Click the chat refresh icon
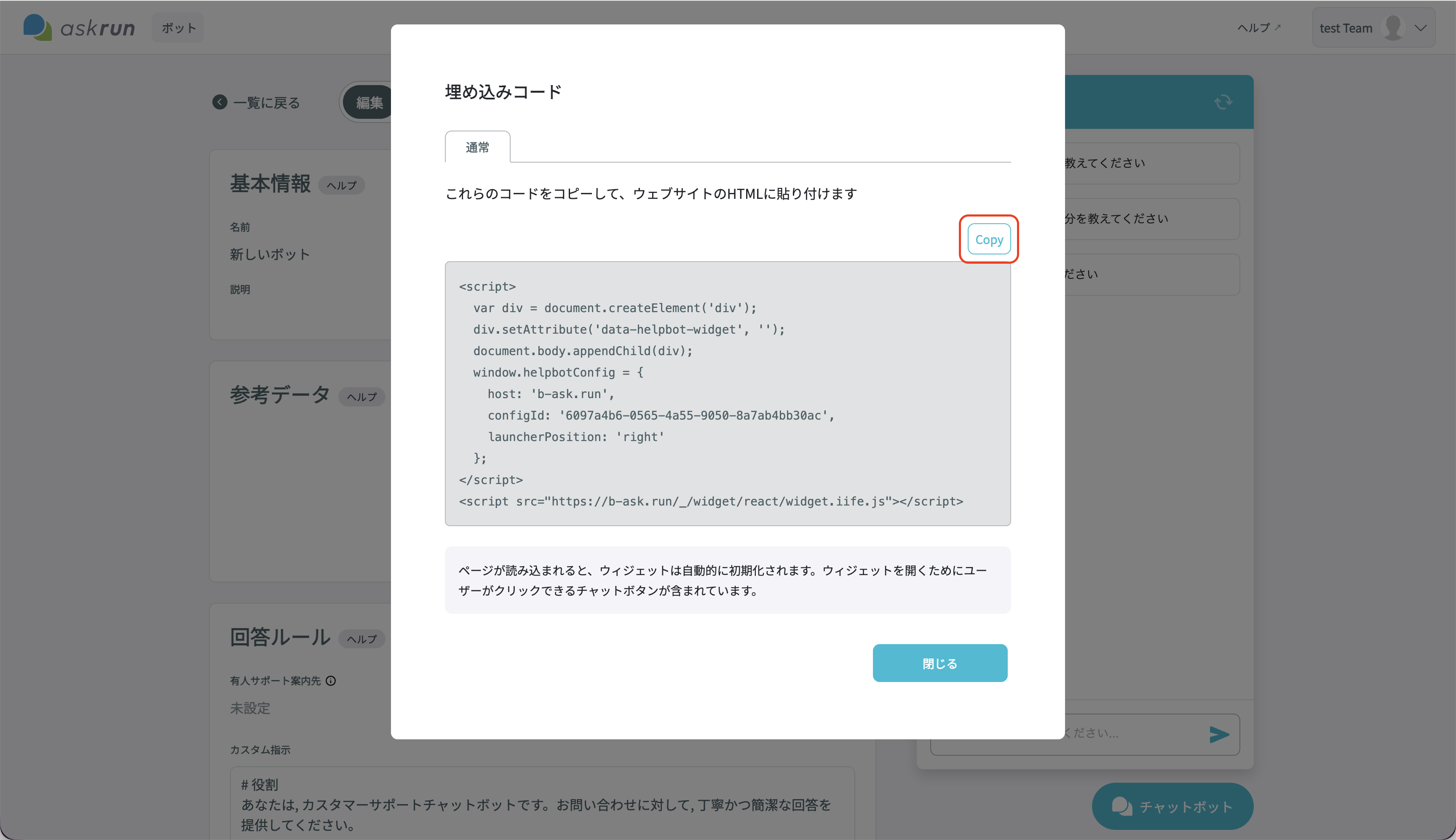 [1223, 102]
